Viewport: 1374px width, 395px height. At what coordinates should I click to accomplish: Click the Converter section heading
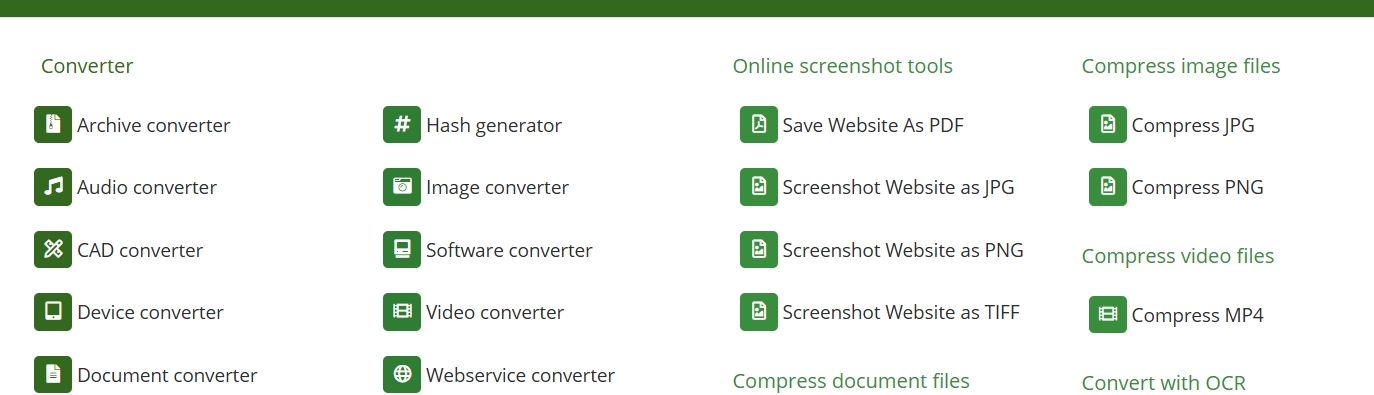(87, 66)
